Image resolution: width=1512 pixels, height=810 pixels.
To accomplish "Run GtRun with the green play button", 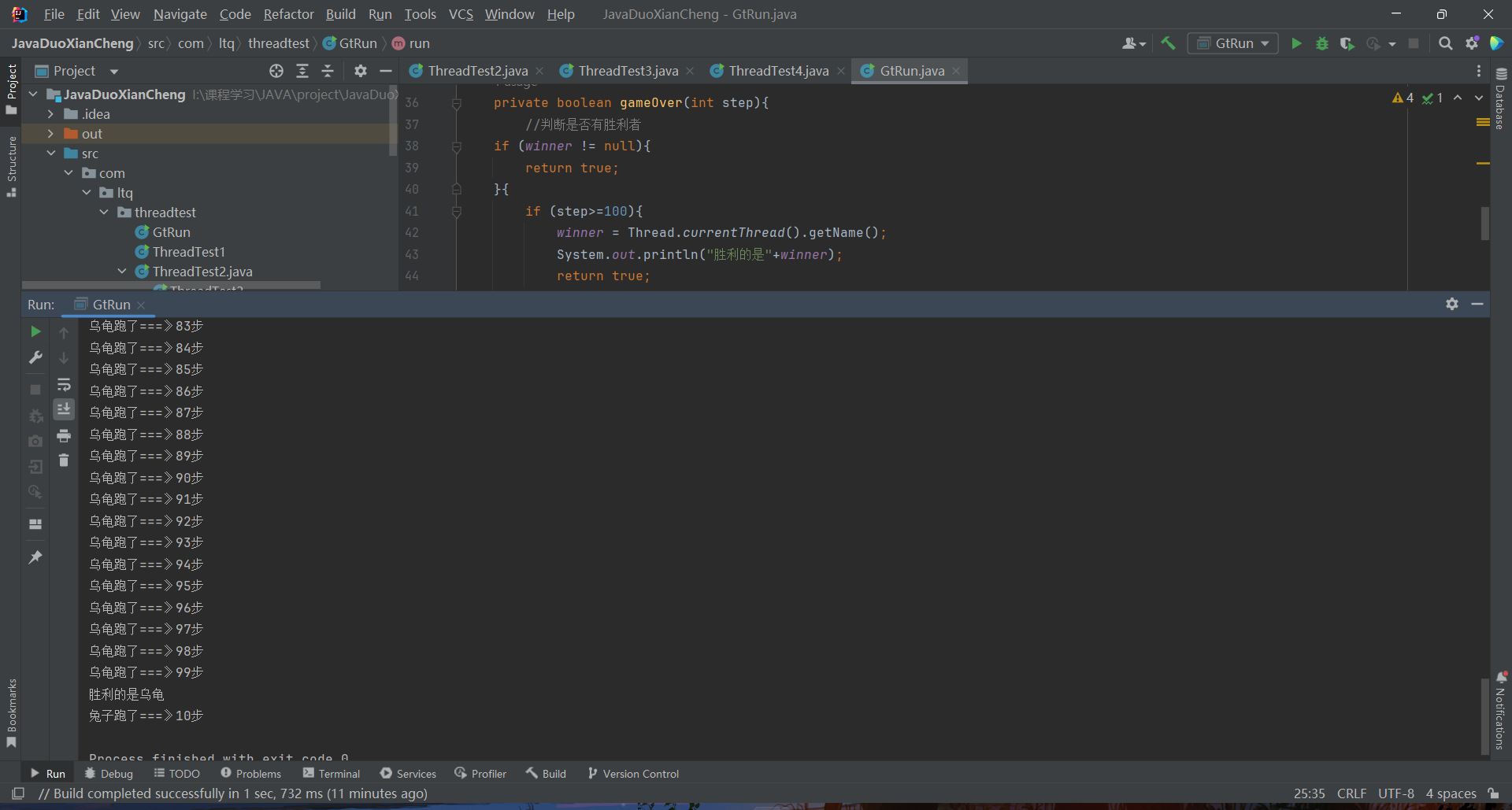I will click(x=1296, y=44).
